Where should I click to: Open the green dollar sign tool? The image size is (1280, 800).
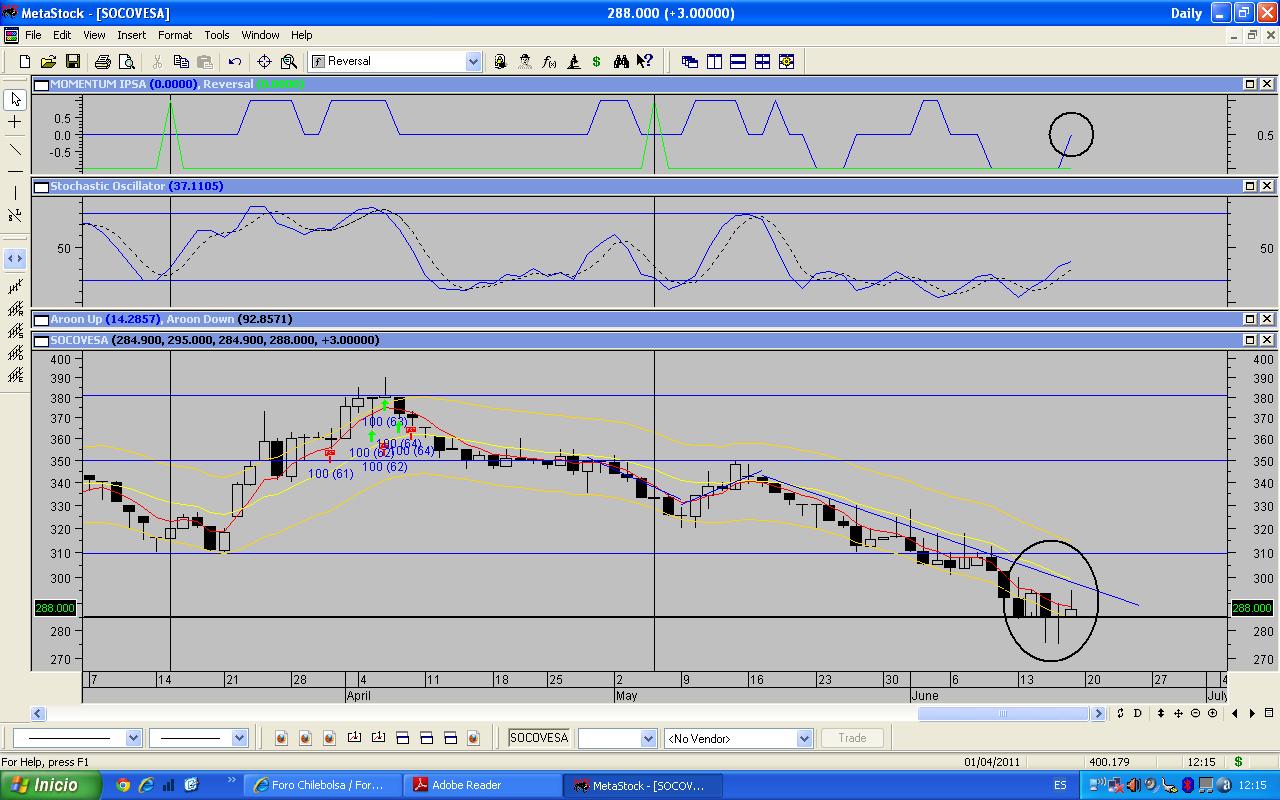click(x=597, y=62)
